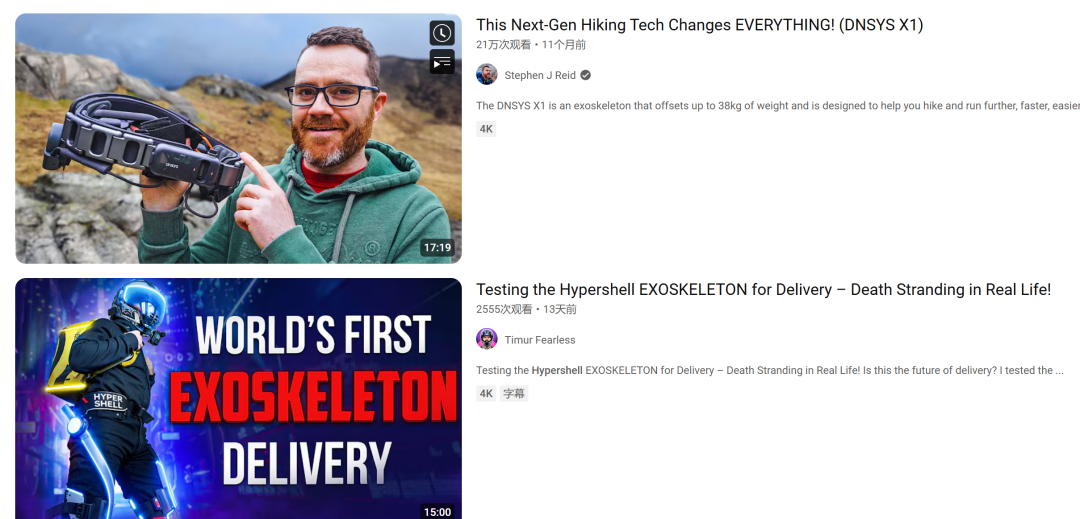Open title 'This Next-Gen Hiking Tech Changes EVERYTHING!'
Image resolution: width=1080 pixels, height=519 pixels.
click(x=700, y=25)
